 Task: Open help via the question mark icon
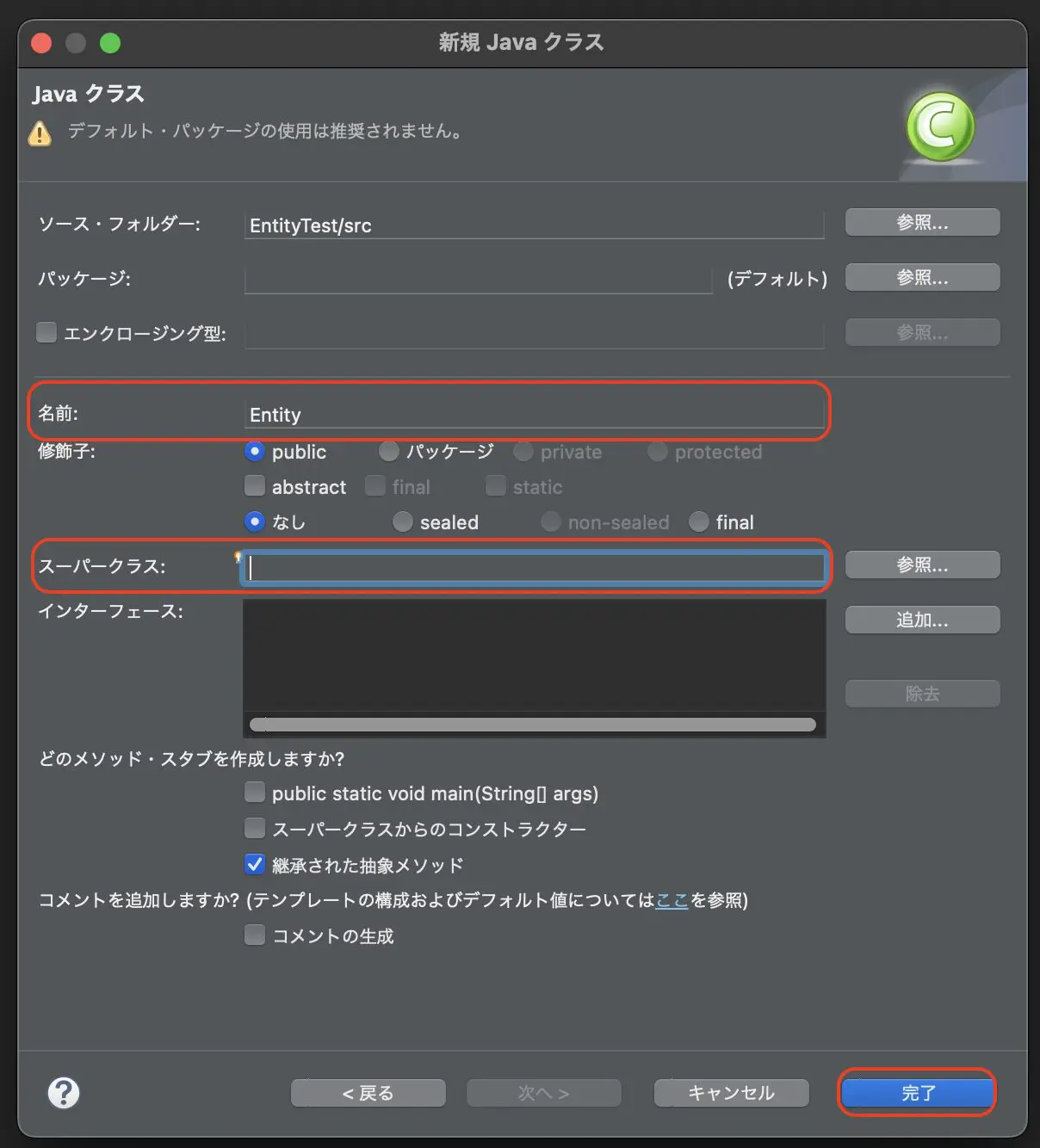tap(63, 1092)
